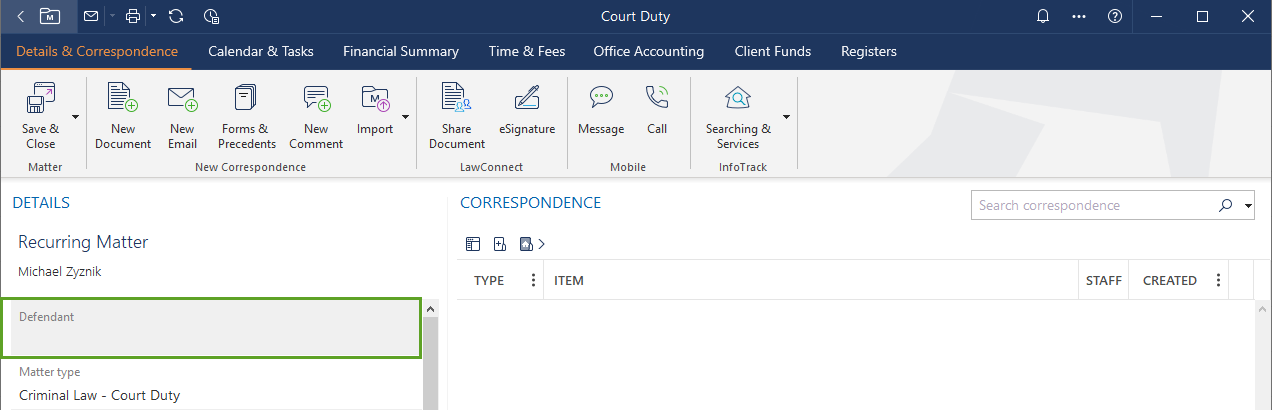Add a New Comment

point(316,100)
